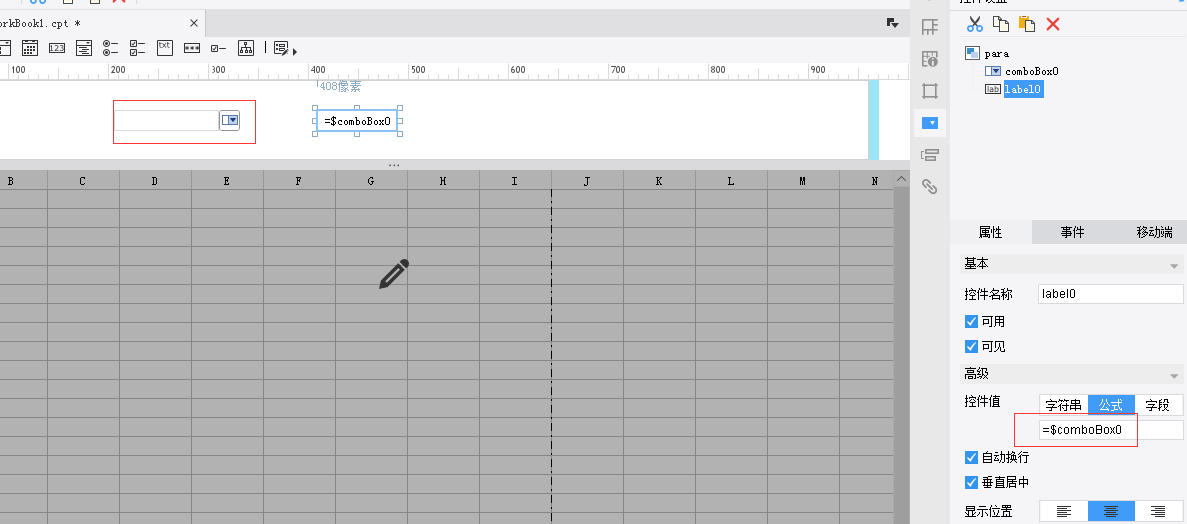Switch to the 属性 tab

tap(990, 232)
